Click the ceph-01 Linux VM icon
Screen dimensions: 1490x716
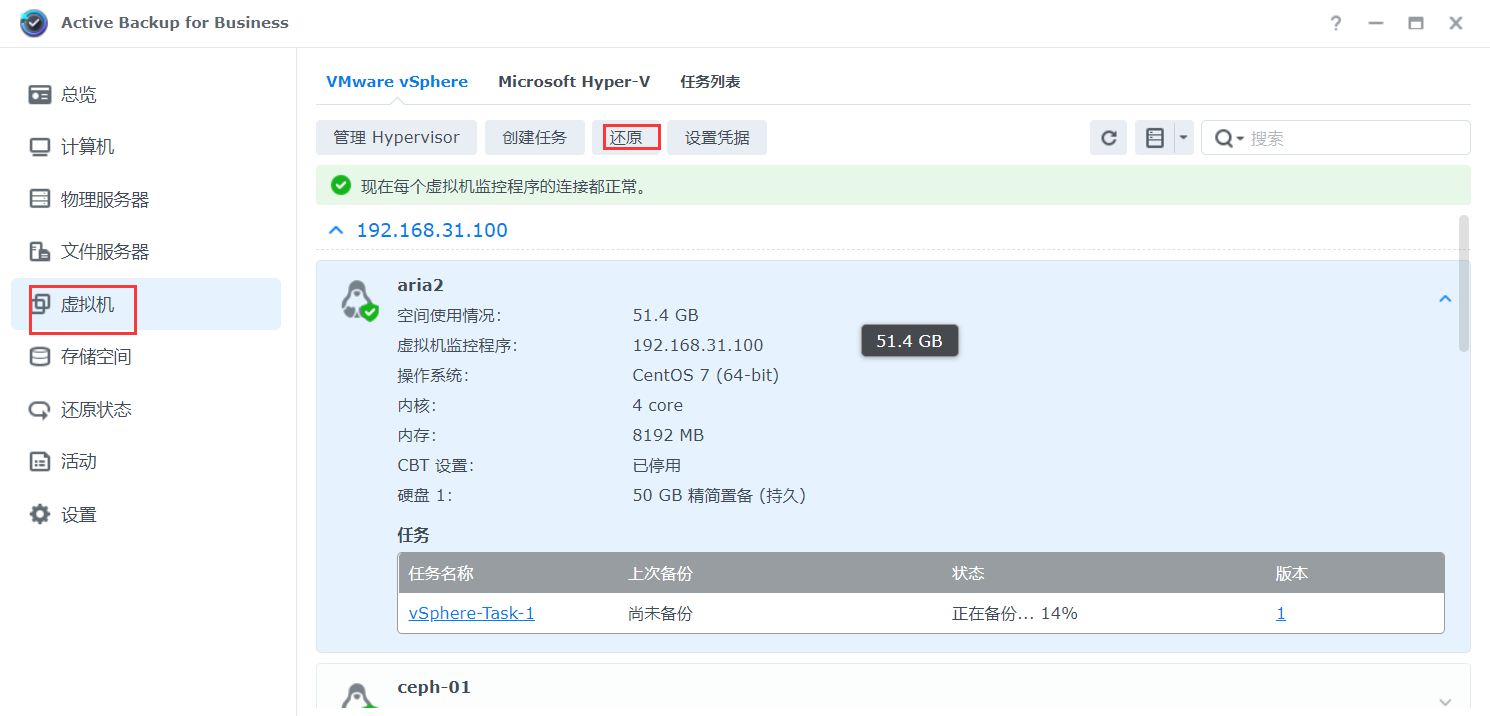pyautogui.click(x=358, y=698)
